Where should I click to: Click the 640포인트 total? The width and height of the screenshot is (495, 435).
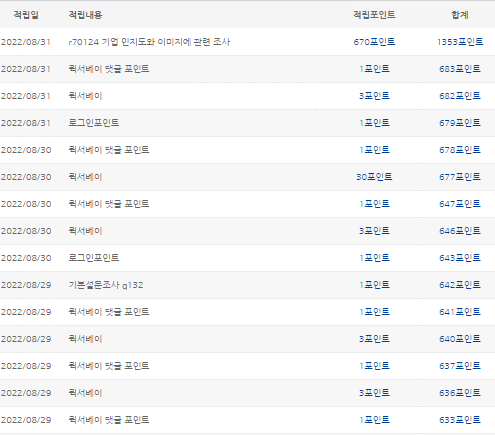pos(460,339)
